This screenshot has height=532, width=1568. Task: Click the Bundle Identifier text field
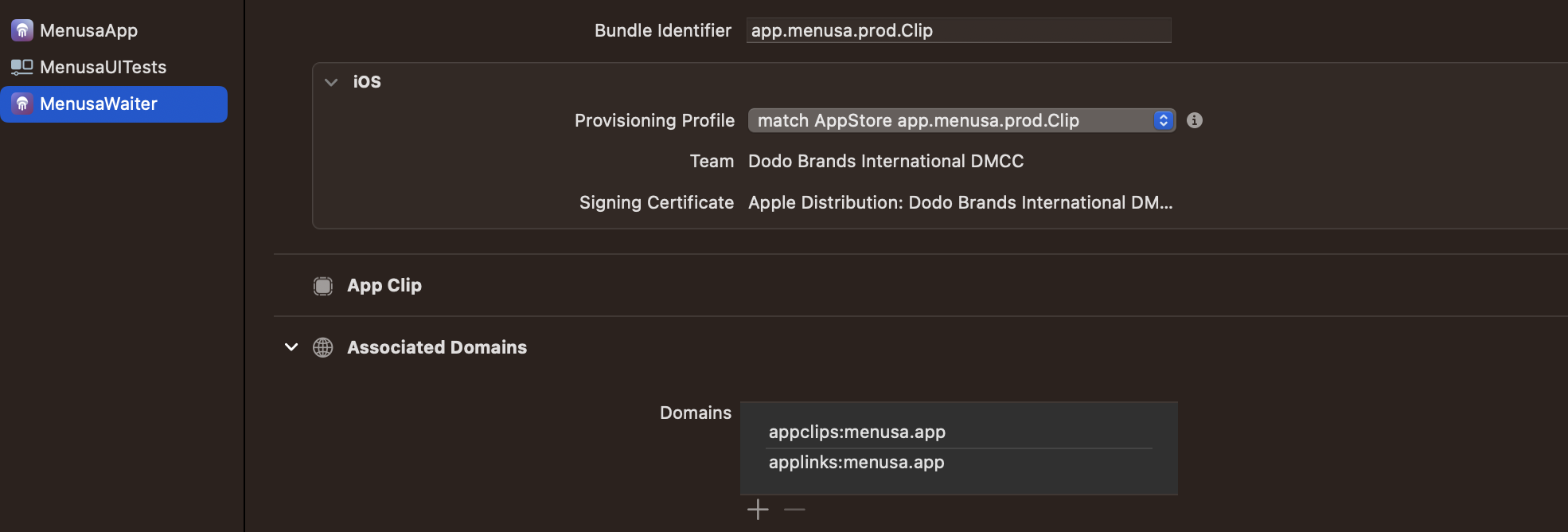click(958, 30)
